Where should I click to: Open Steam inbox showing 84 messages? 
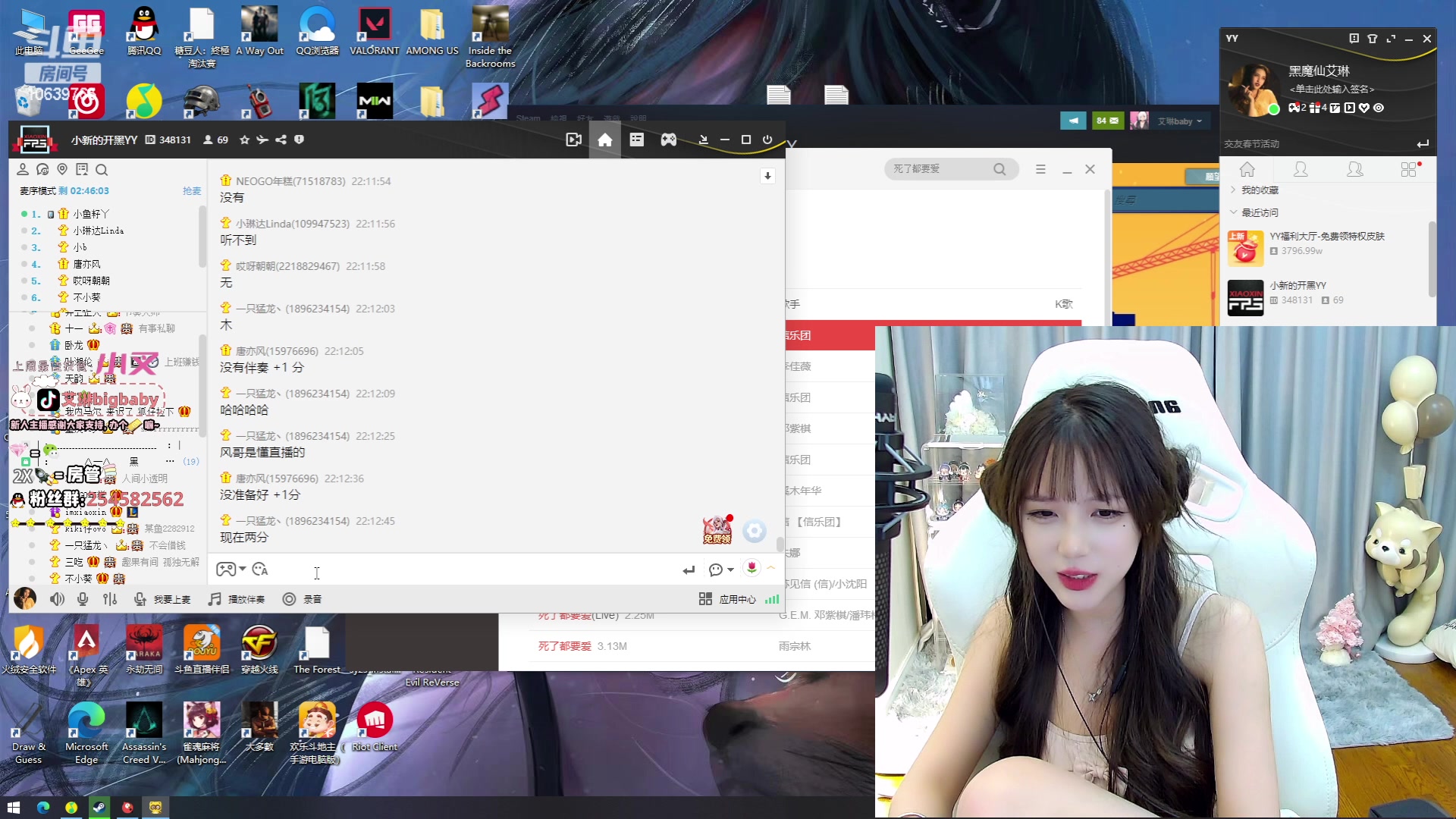point(1108,121)
